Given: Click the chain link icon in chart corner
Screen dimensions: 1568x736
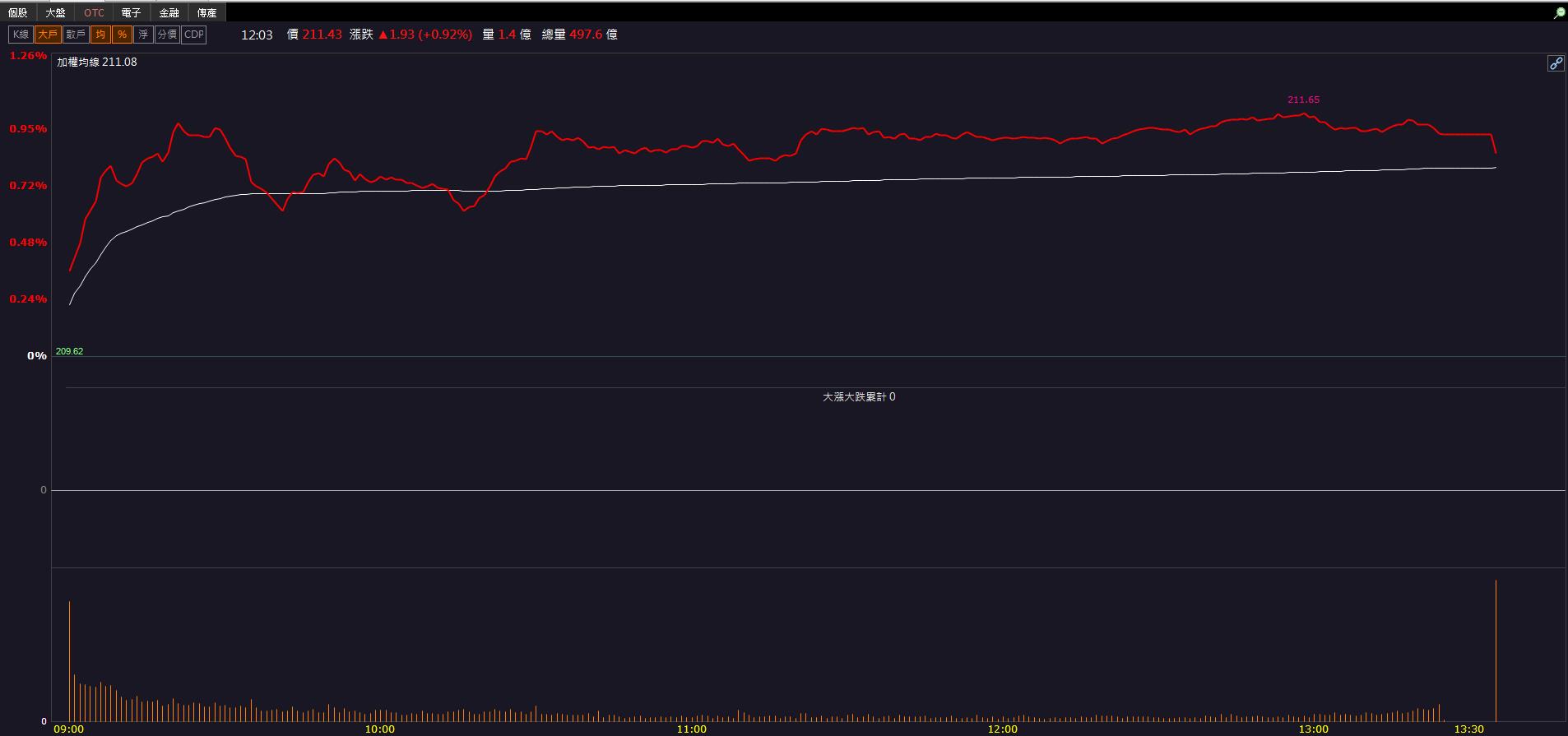Looking at the screenshot, I should 1556,63.
